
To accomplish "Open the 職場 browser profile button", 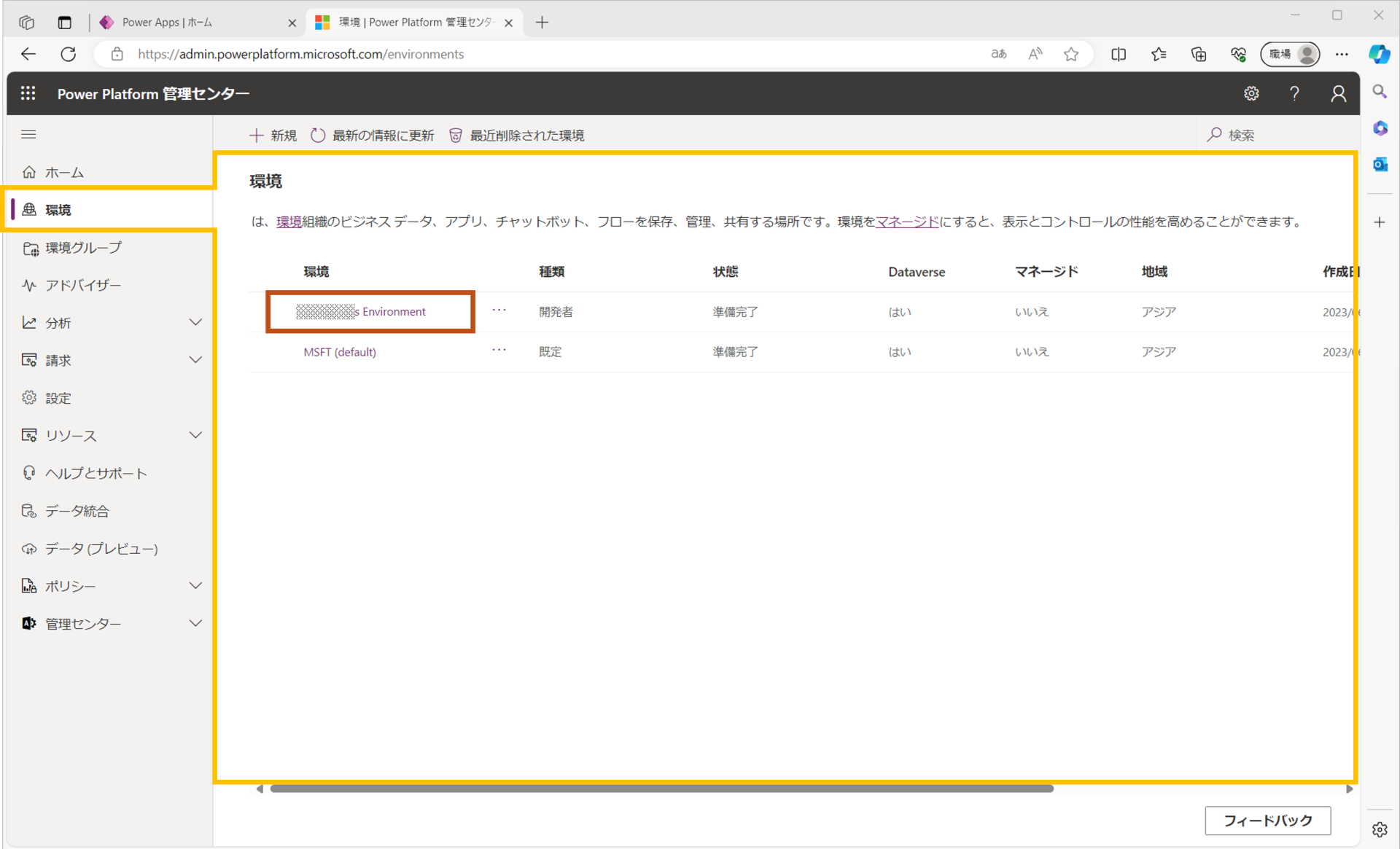I will click(x=1290, y=54).
